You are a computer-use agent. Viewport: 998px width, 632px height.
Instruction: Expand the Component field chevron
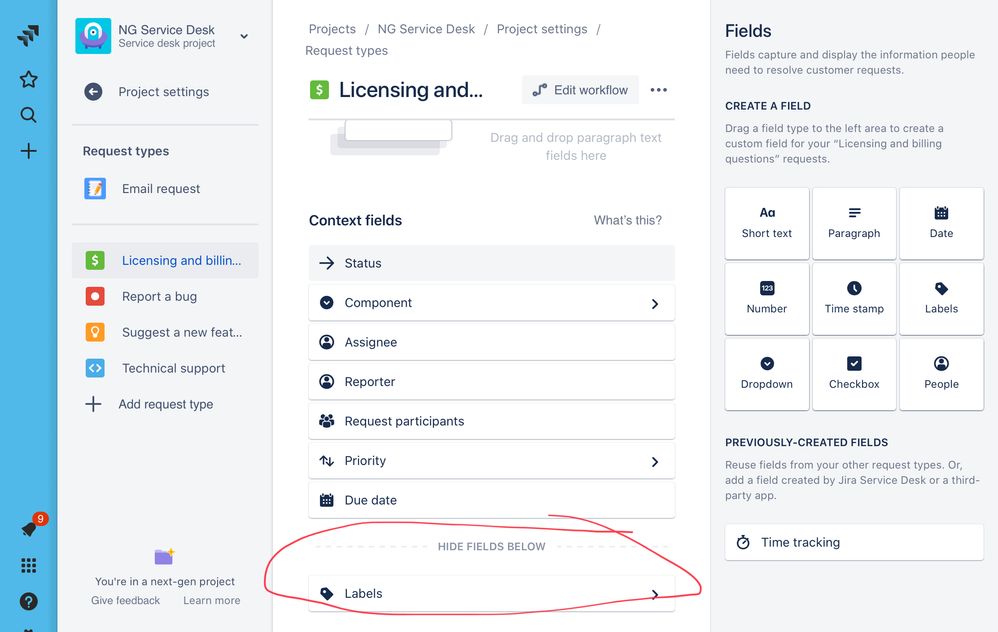[654, 304]
